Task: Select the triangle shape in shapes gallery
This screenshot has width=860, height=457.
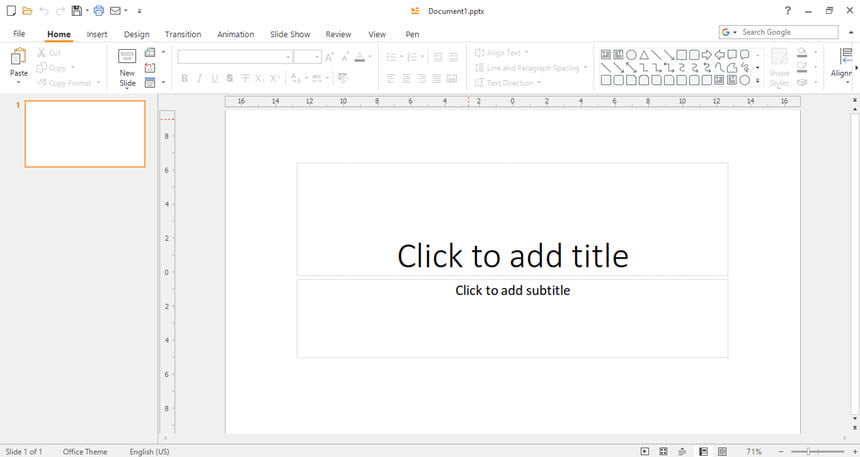Action: [644, 54]
